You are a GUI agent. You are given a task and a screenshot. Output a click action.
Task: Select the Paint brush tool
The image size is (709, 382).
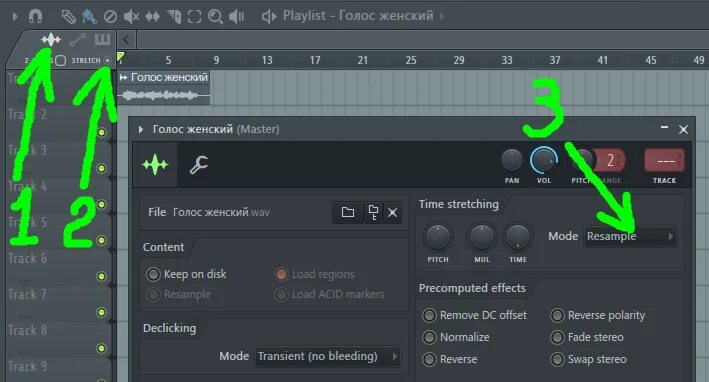tap(89, 17)
